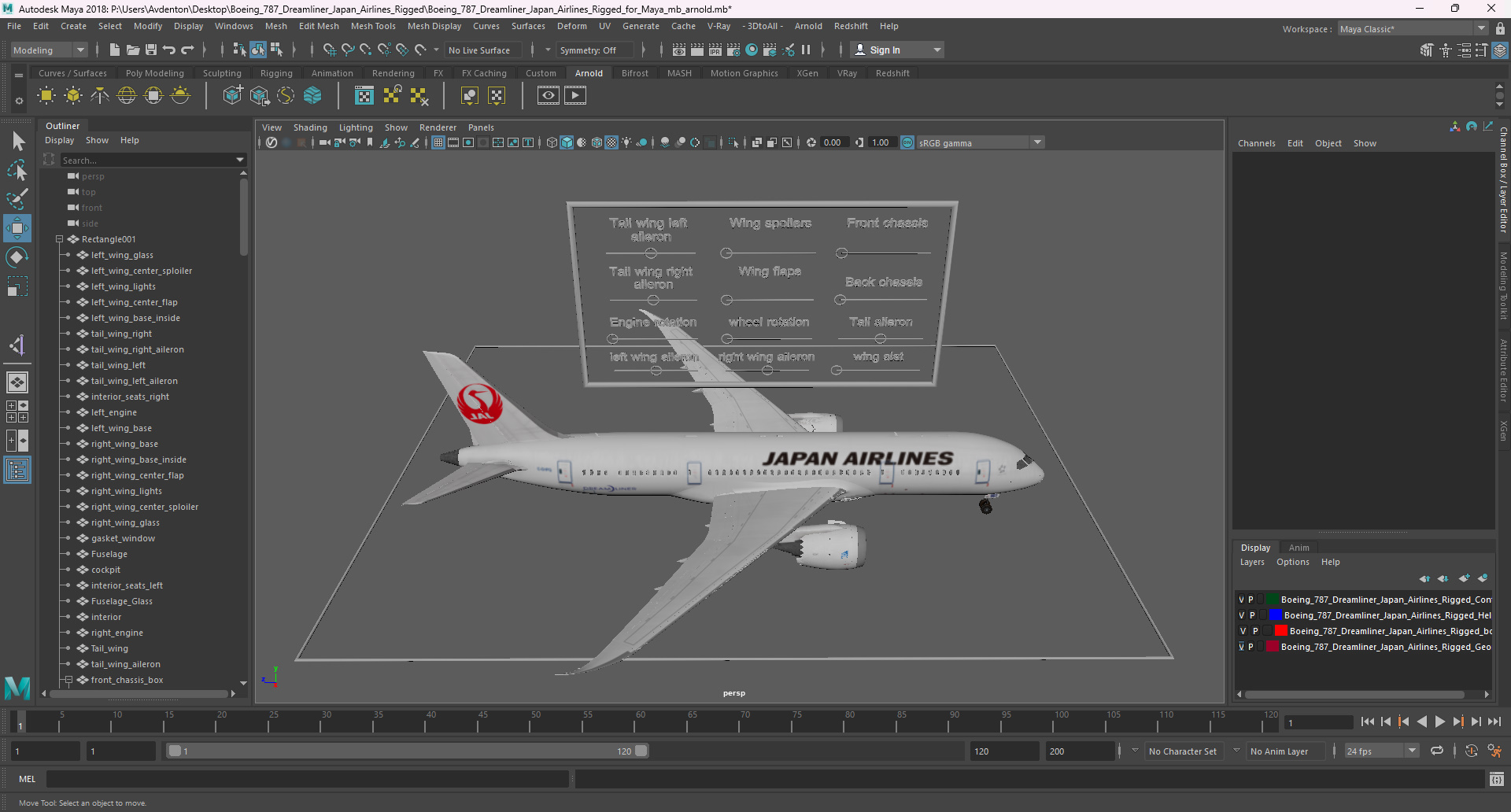Select the Rotate tool in the toolbox
Screen dimensions: 1511x812
[17, 257]
